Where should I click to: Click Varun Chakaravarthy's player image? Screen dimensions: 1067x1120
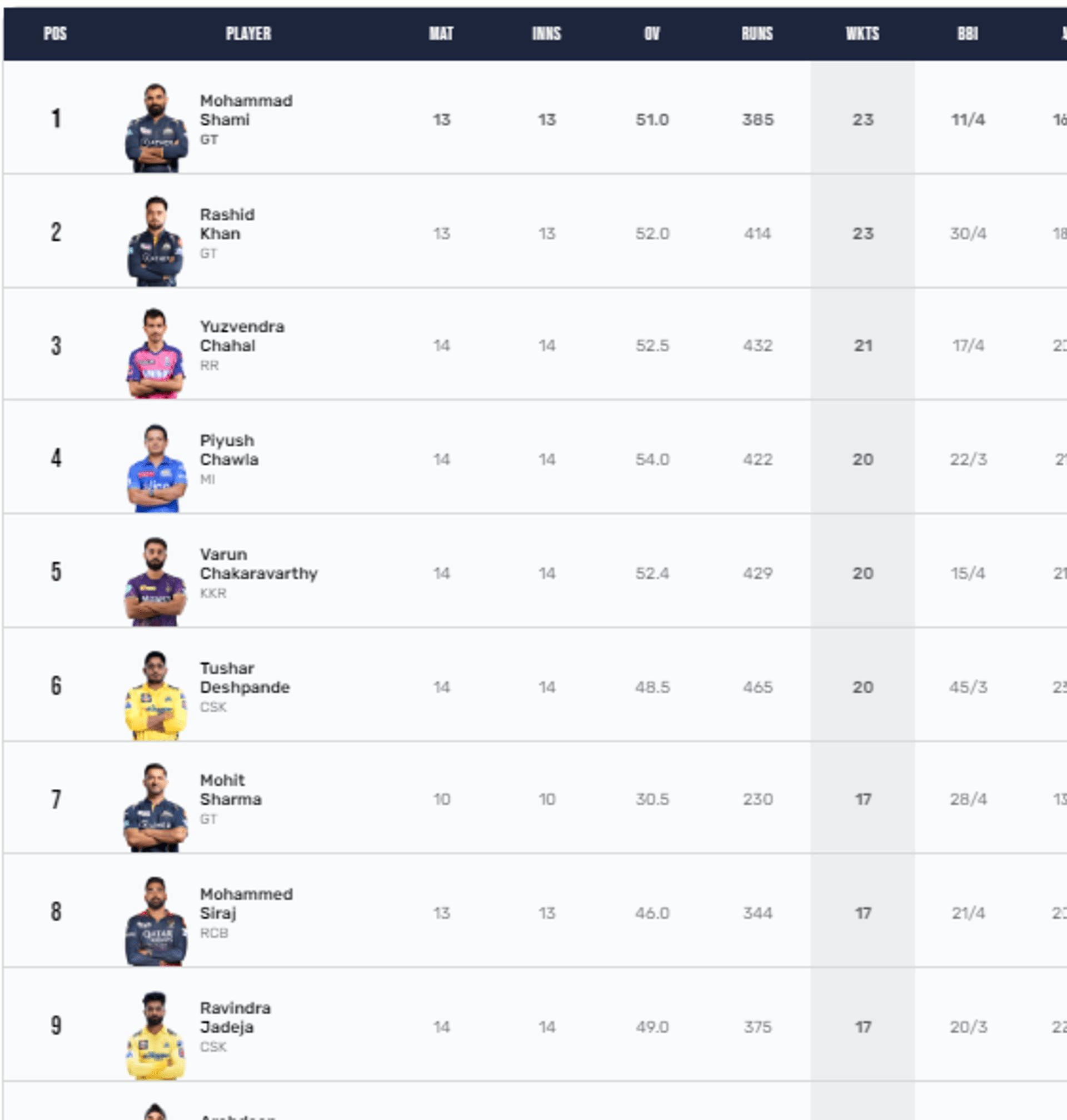click(156, 582)
